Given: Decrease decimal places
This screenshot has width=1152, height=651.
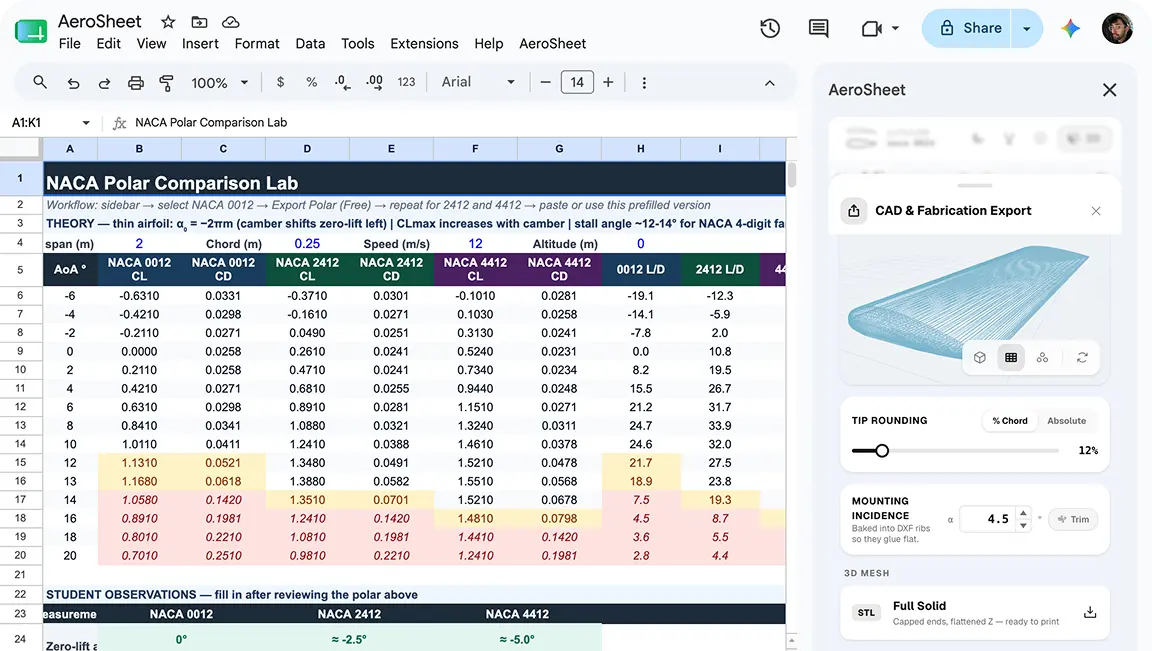Looking at the screenshot, I should (x=342, y=82).
